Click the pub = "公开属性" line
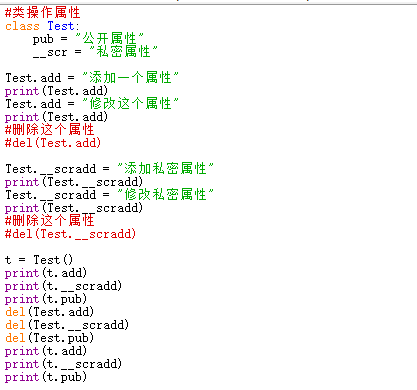417x390 pixels. pyautogui.click(x=88, y=39)
